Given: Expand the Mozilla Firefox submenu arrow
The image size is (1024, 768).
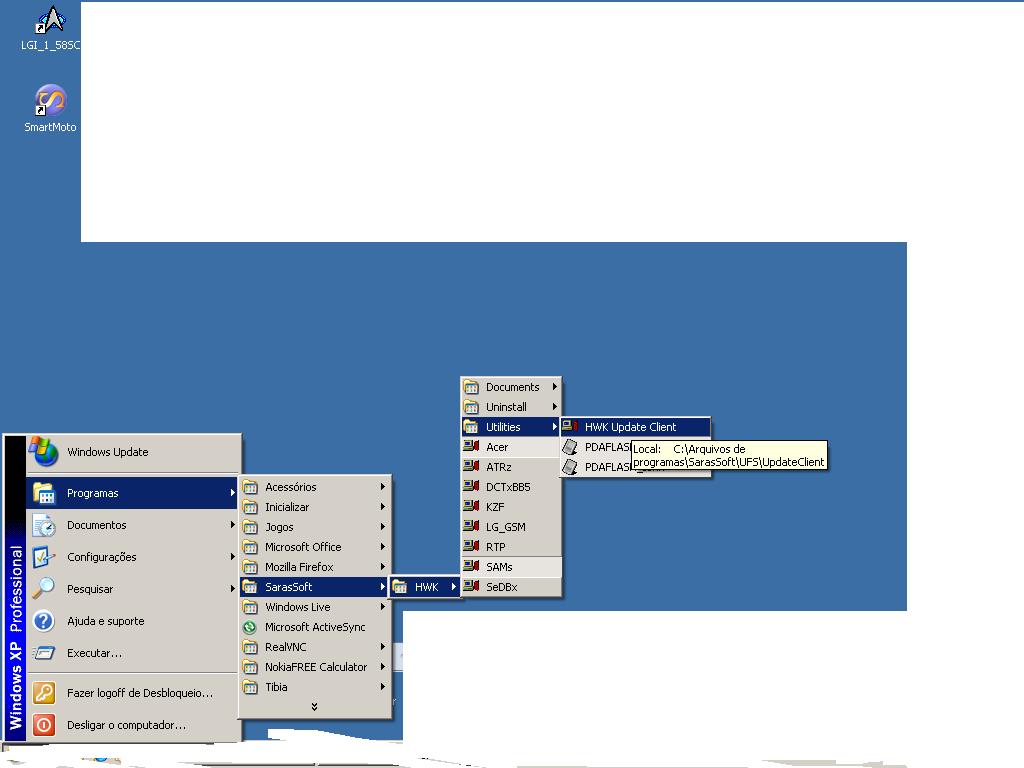Looking at the screenshot, I should click(383, 567).
